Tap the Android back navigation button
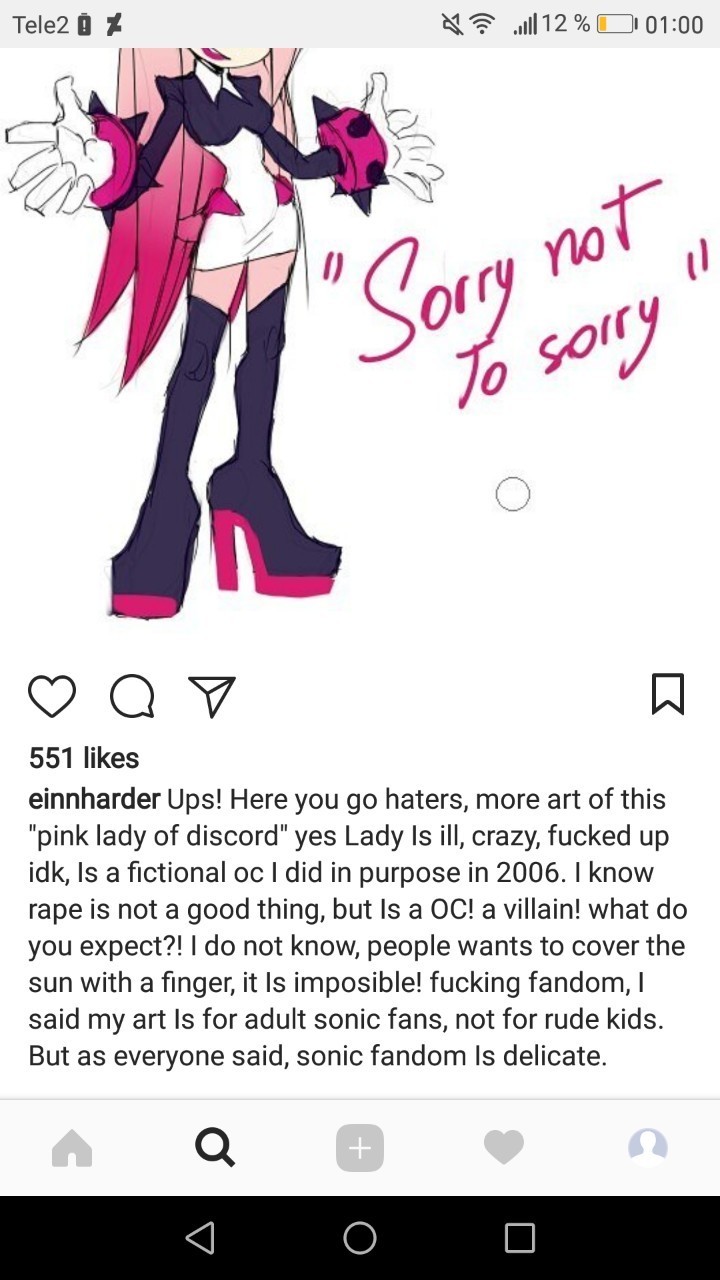Screen dimensions: 720x1280 (201, 1238)
